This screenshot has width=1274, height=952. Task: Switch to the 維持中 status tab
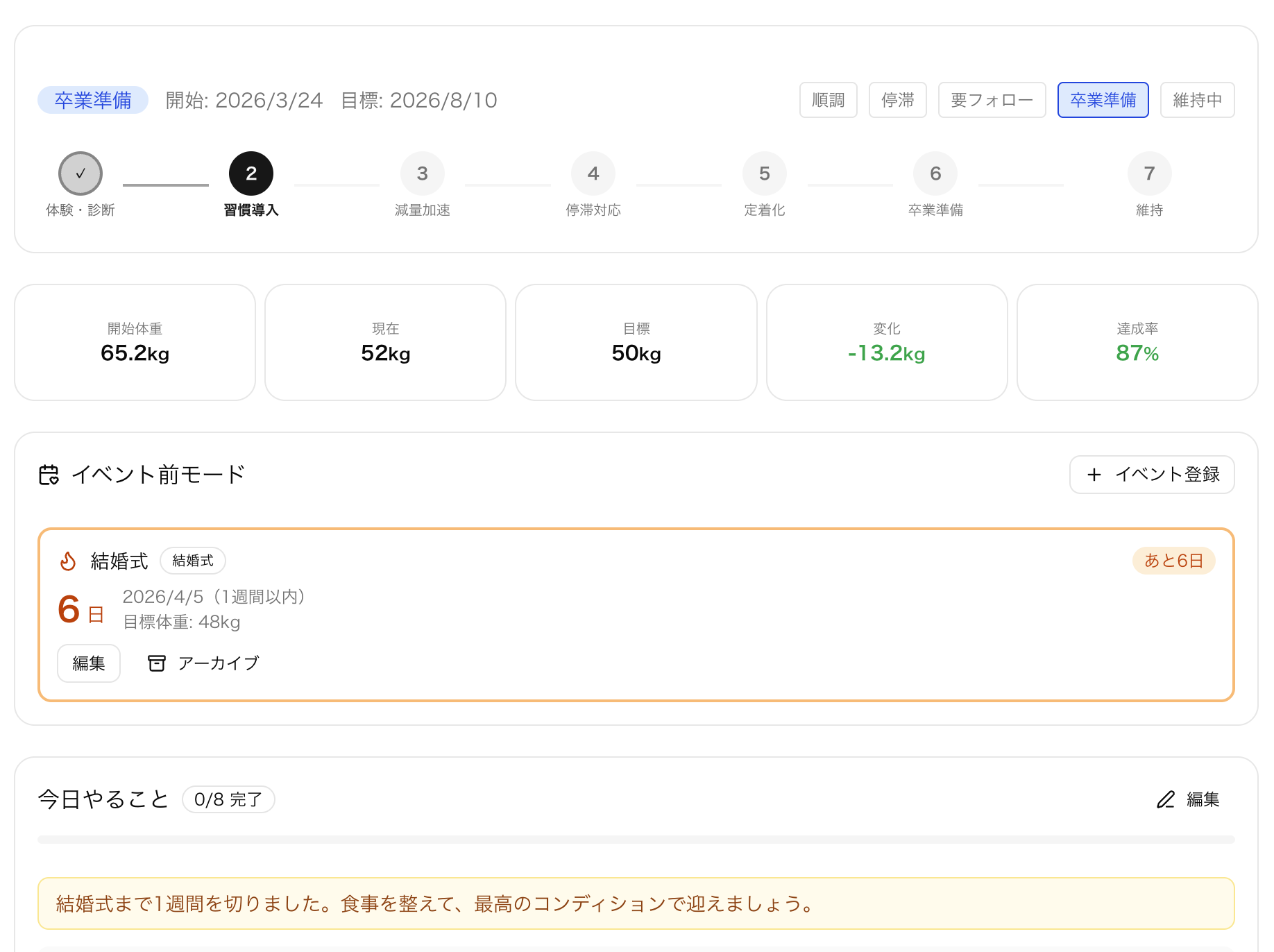pos(1197,100)
